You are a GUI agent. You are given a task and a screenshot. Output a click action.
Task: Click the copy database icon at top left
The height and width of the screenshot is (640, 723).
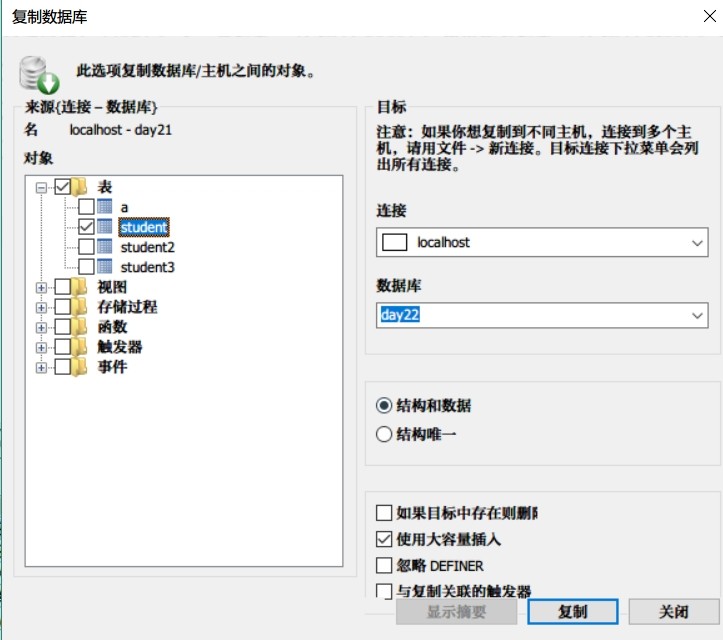[x=39, y=75]
